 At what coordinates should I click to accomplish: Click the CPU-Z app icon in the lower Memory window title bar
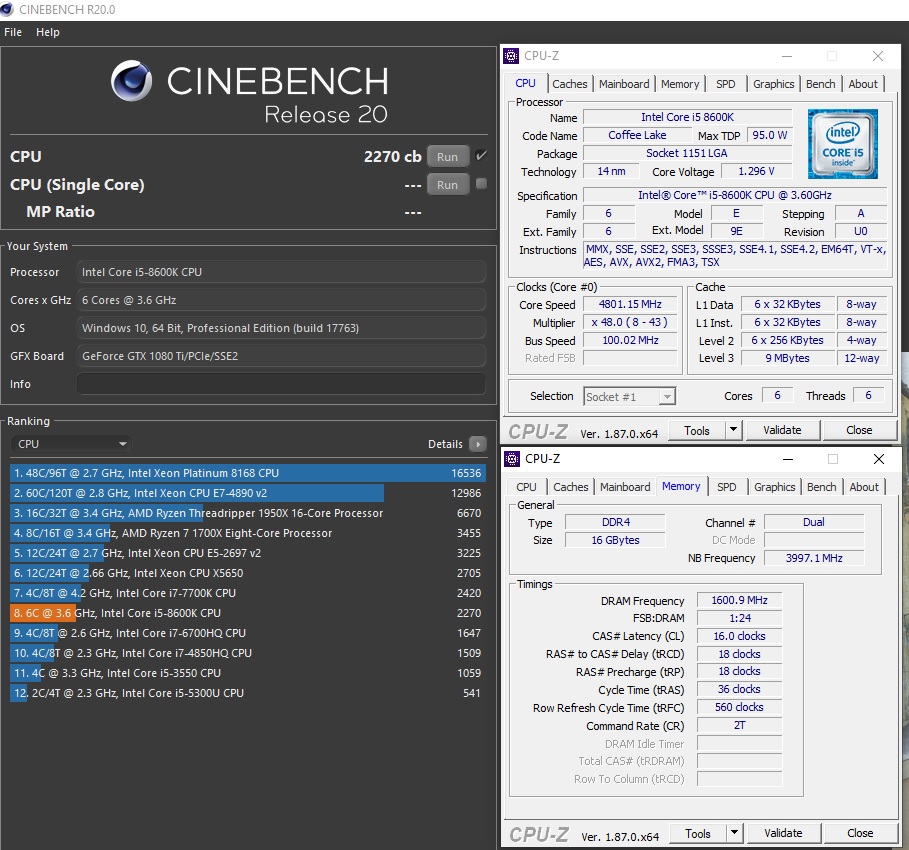click(511, 459)
